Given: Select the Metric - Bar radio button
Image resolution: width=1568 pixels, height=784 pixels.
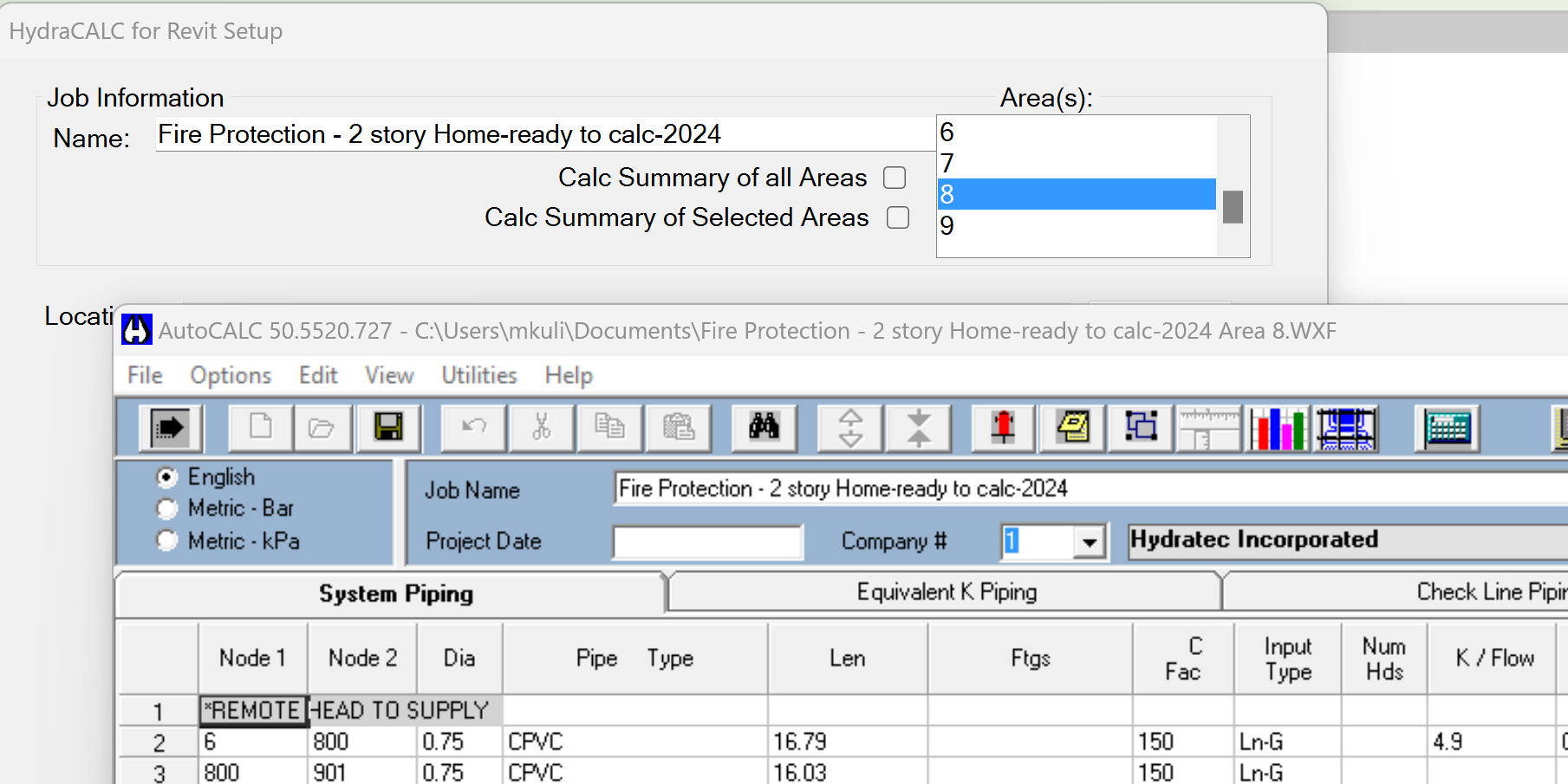Looking at the screenshot, I should pyautogui.click(x=167, y=509).
